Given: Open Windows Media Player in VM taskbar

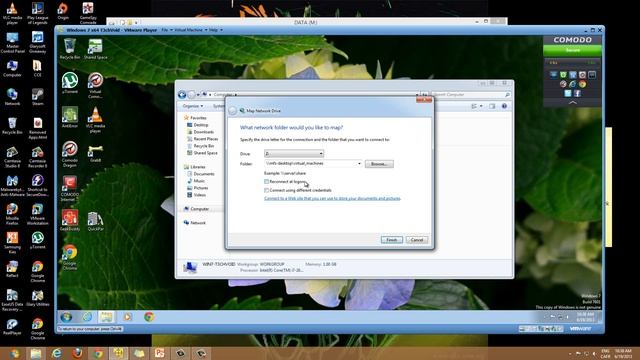Looking at the screenshot, I should click(x=127, y=317).
